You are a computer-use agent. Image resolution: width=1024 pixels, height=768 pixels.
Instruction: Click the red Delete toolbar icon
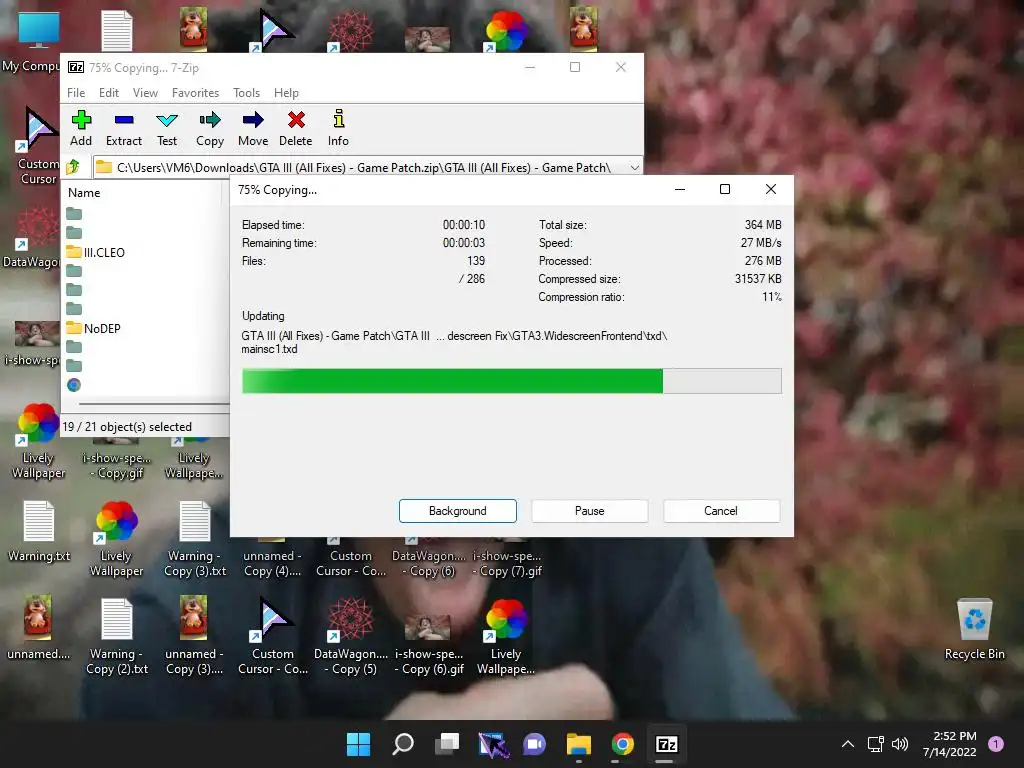(296, 128)
